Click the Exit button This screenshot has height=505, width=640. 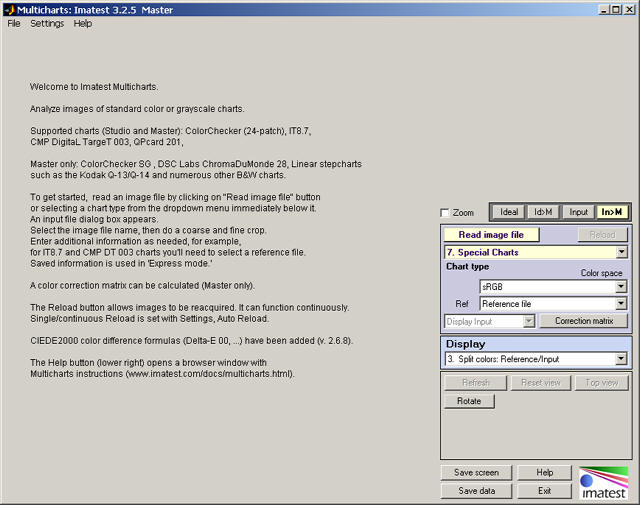[544, 491]
